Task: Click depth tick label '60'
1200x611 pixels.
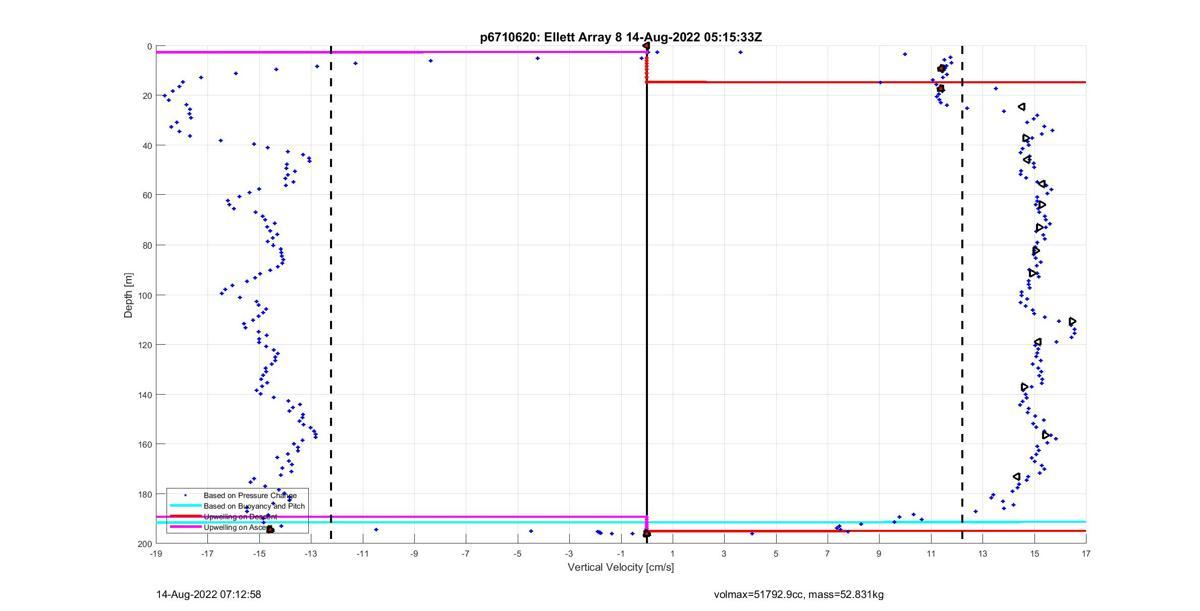Action: coord(147,195)
